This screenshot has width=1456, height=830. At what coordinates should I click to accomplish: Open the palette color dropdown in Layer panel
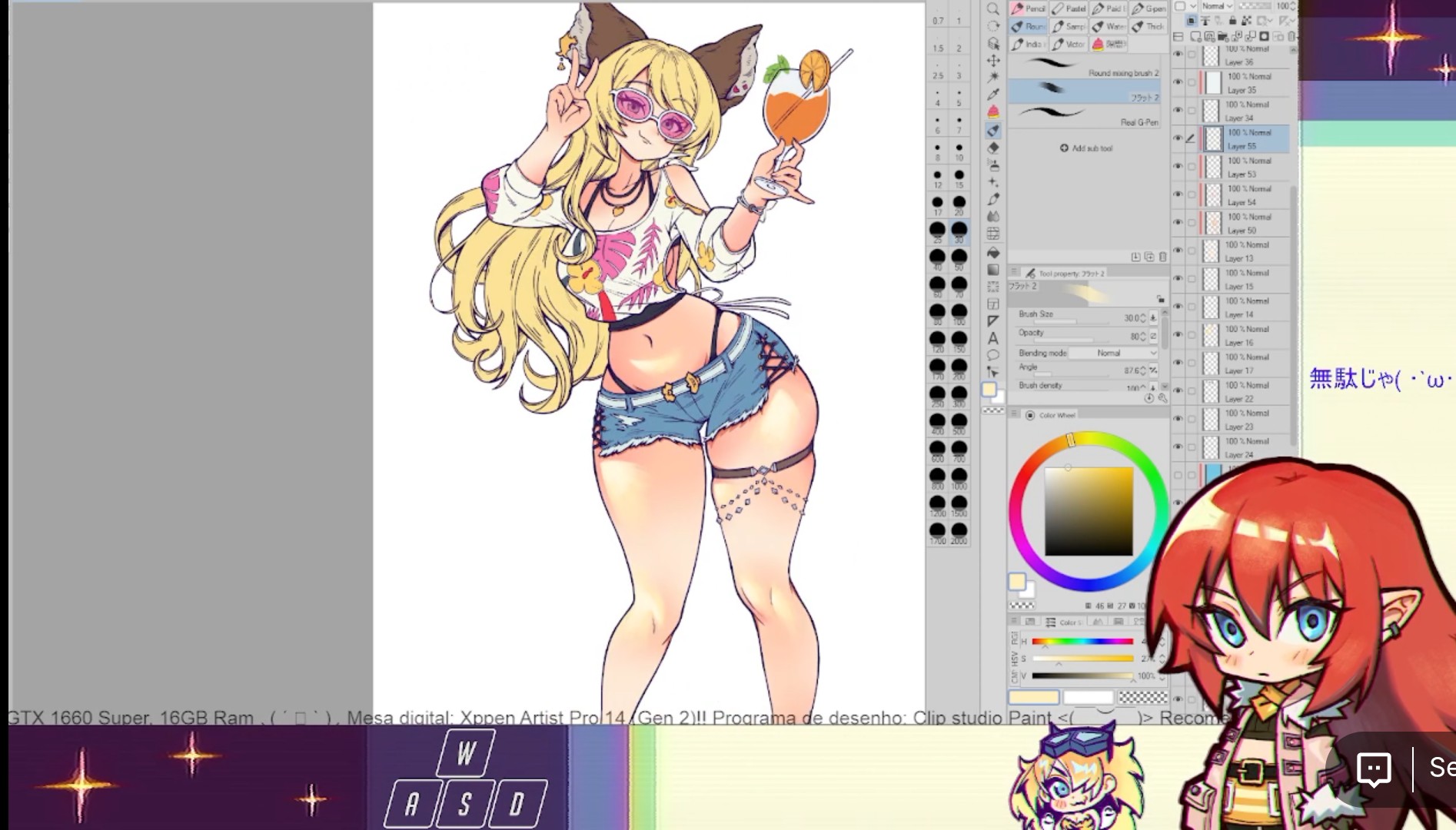pyautogui.click(x=1185, y=6)
